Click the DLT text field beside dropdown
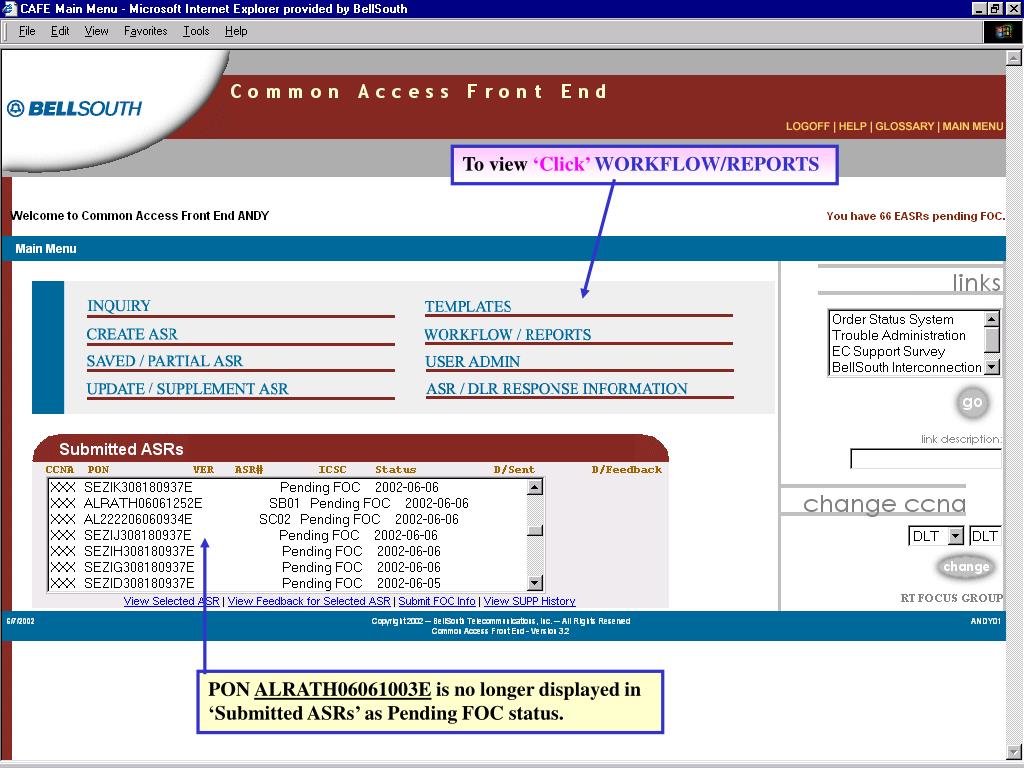The width and height of the screenshot is (1024, 768). tap(984, 536)
